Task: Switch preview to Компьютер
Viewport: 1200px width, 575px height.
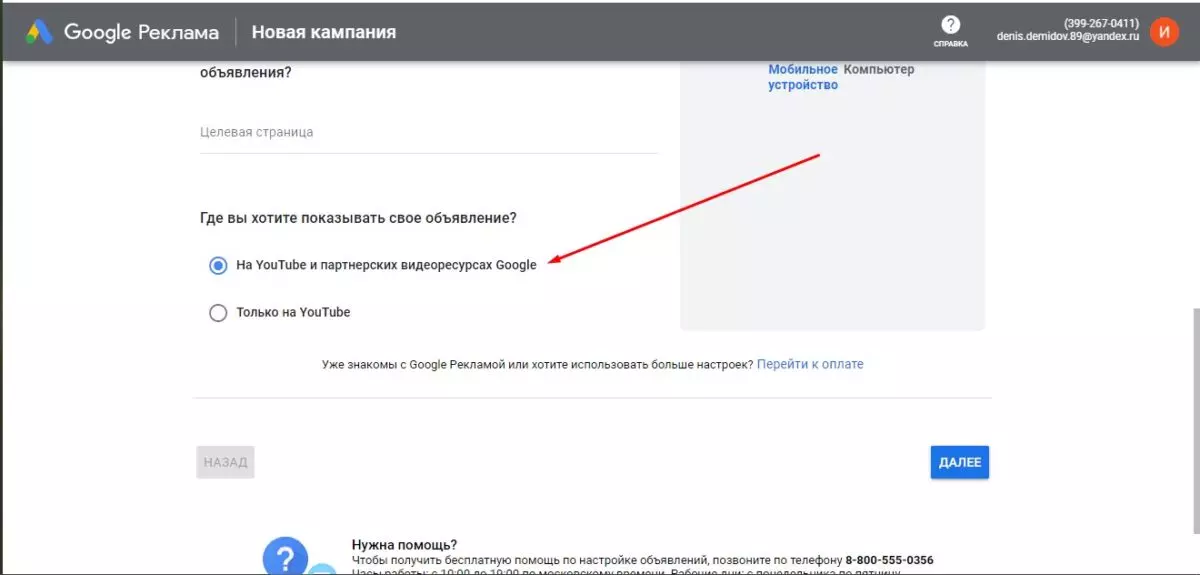Action: 879,70
